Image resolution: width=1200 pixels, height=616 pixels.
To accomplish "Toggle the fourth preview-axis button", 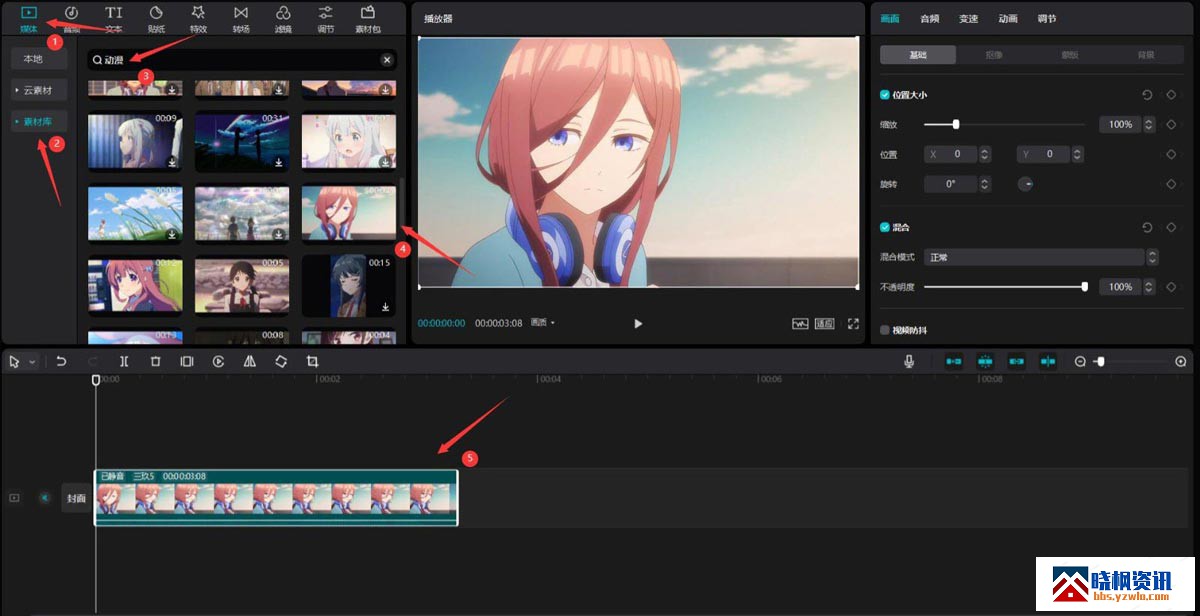I will (x=1048, y=361).
